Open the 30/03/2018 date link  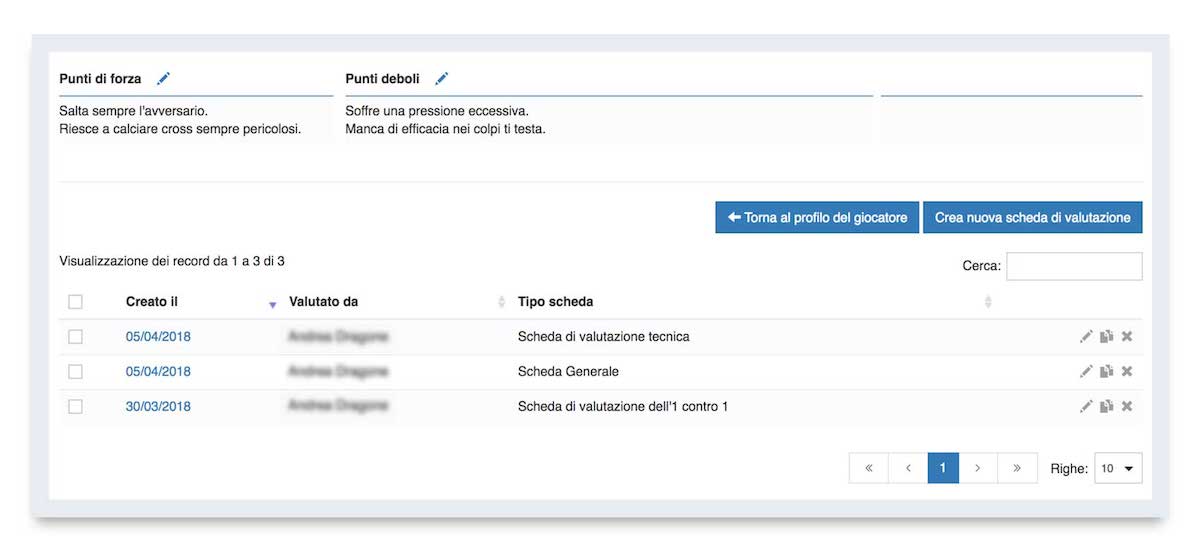[158, 407]
